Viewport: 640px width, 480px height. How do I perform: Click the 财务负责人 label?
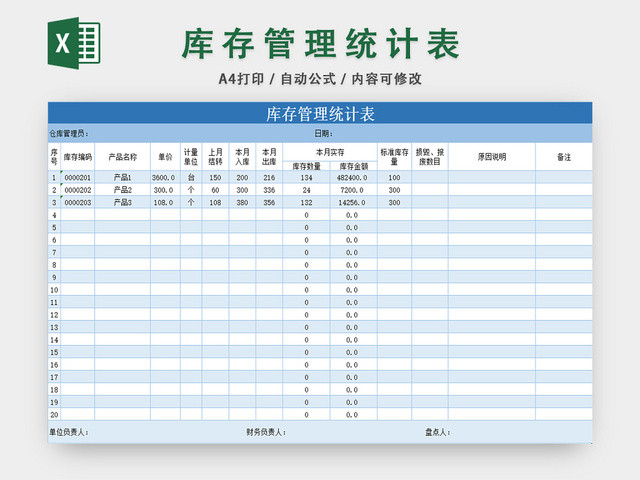point(266,432)
